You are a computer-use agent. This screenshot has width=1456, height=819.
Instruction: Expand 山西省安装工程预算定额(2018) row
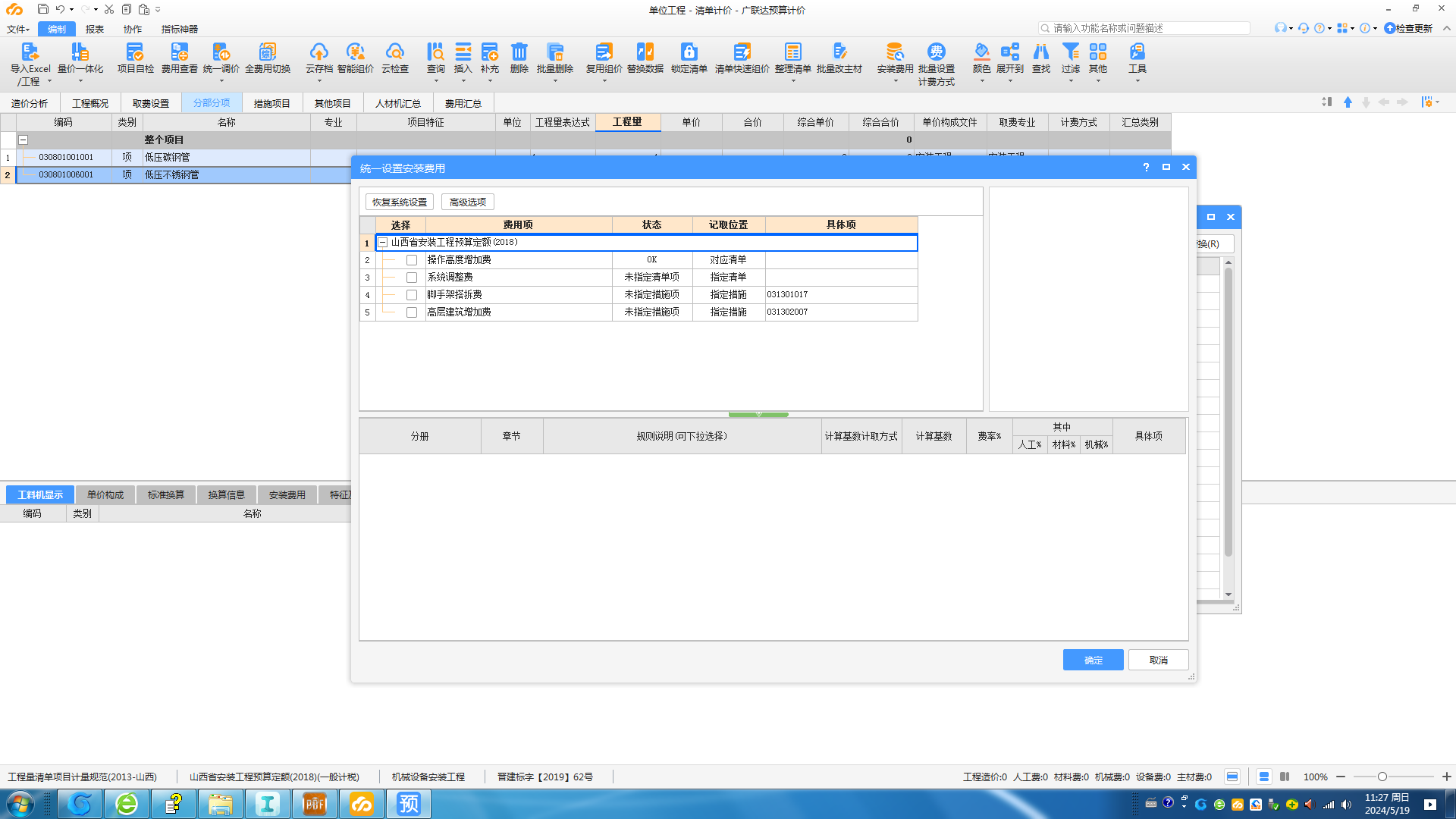[383, 242]
